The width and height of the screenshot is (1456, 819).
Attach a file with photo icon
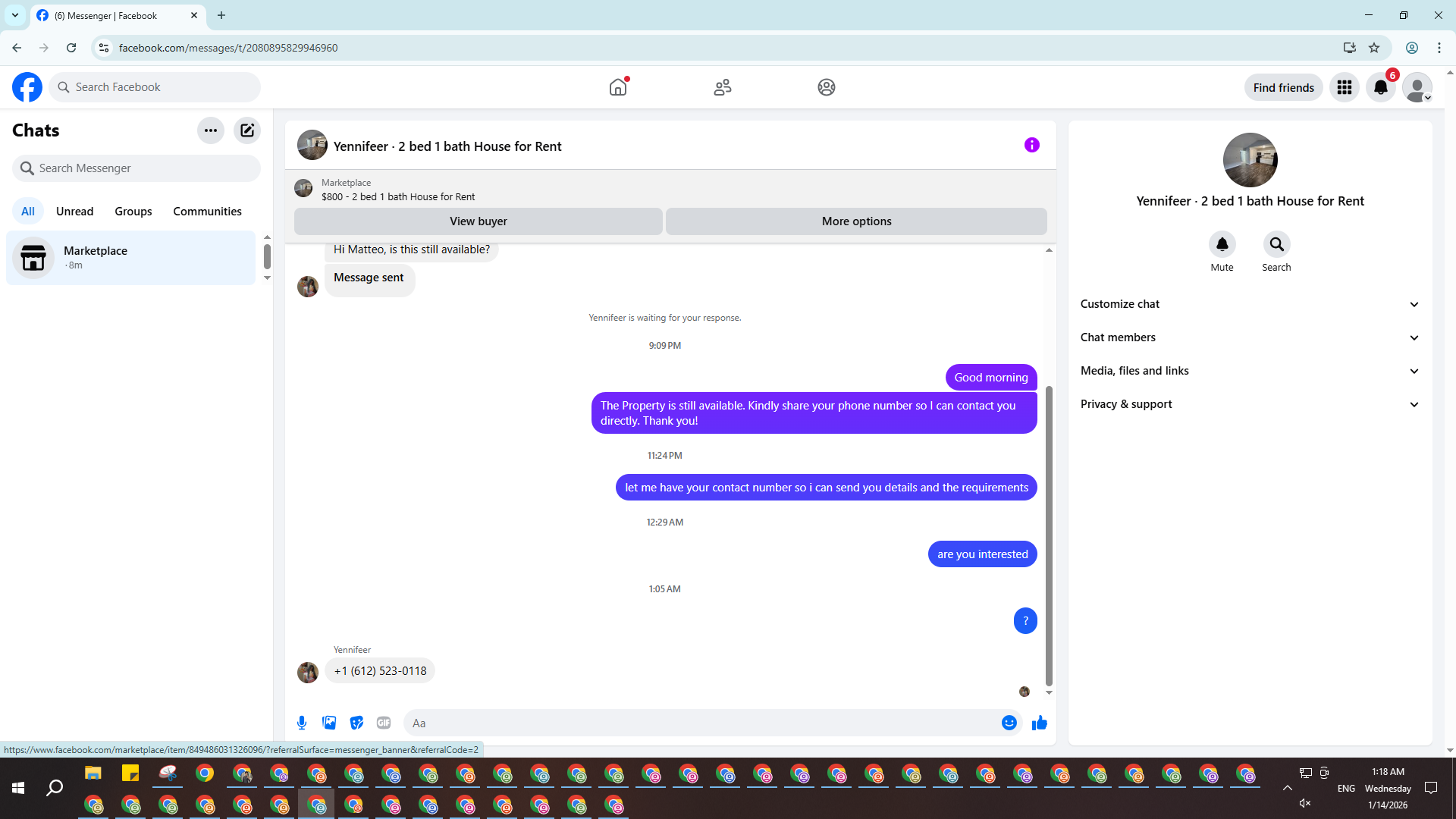[x=329, y=723]
